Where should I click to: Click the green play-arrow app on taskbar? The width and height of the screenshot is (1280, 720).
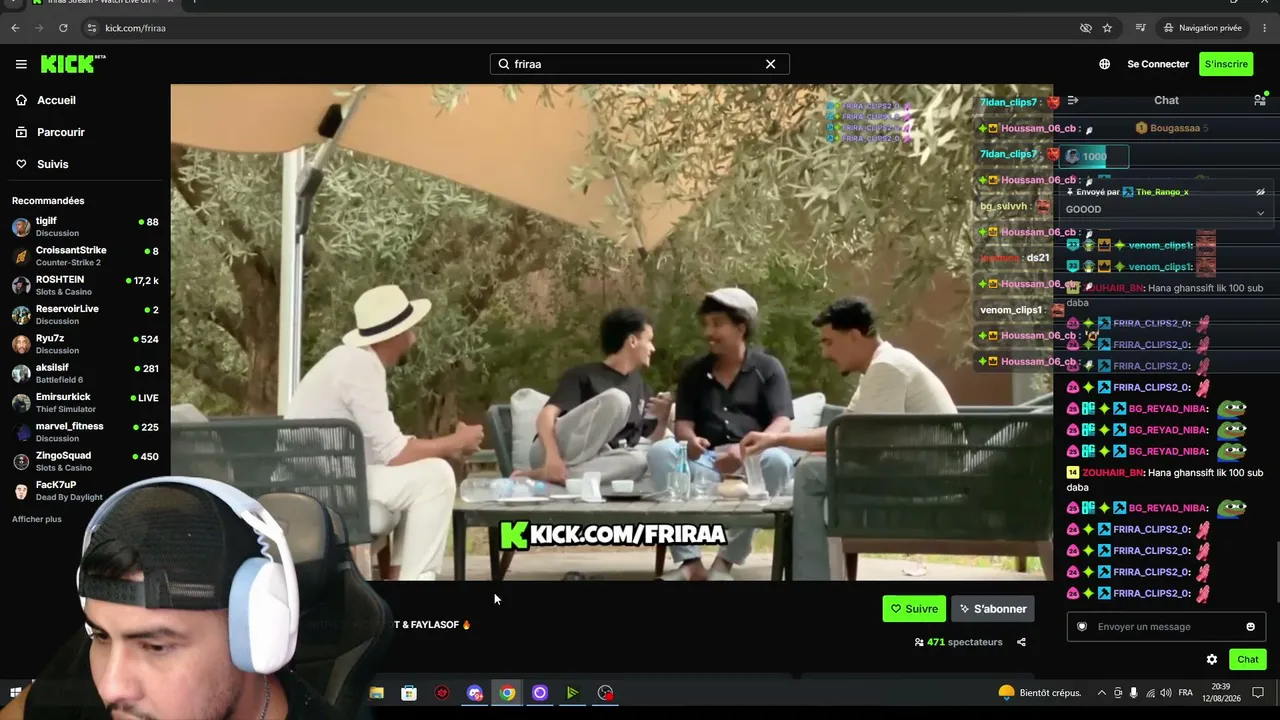572,693
